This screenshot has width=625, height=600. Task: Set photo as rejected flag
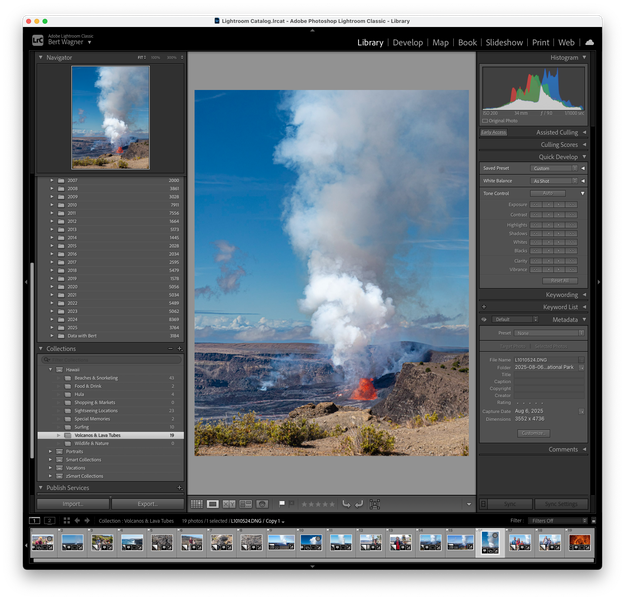tap(291, 504)
